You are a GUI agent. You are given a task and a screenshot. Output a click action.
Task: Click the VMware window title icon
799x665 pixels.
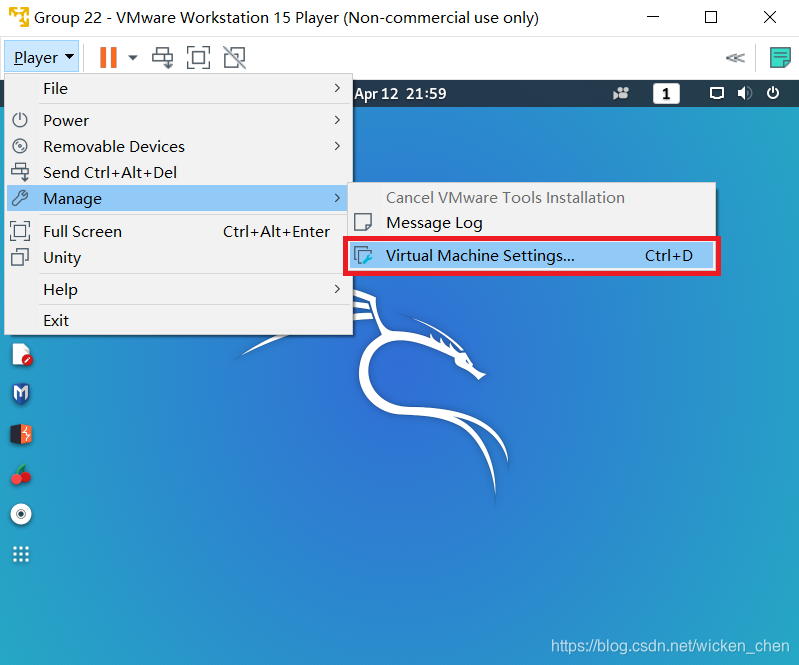point(19,17)
